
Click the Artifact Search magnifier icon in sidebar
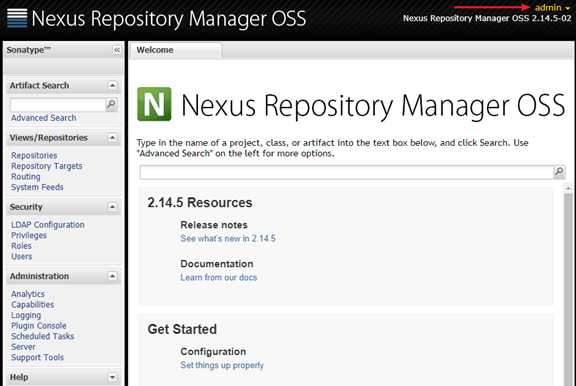pyautogui.click(x=111, y=105)
